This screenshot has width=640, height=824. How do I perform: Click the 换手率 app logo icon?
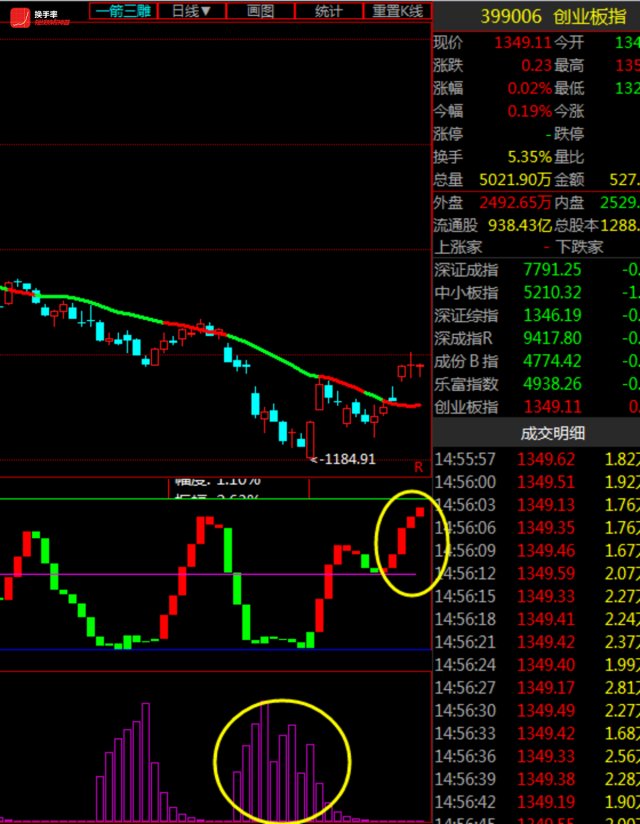click(x=20, y=17)
